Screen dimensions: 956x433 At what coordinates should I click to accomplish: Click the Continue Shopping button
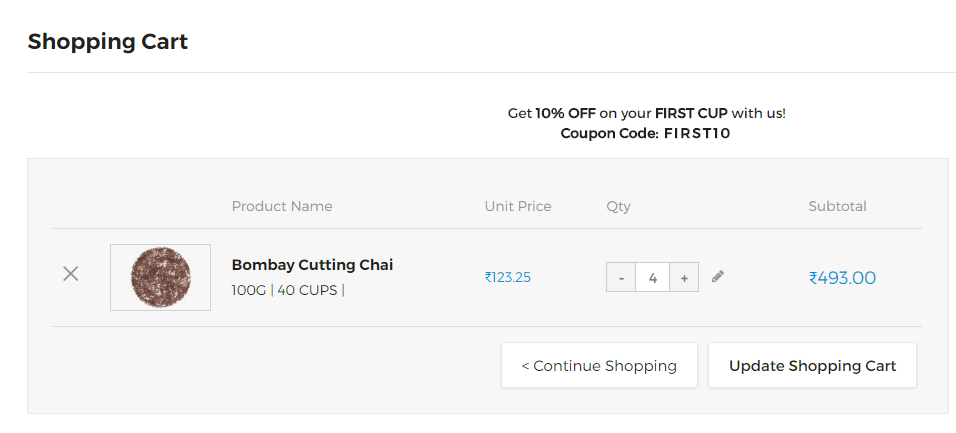point(599,365)
